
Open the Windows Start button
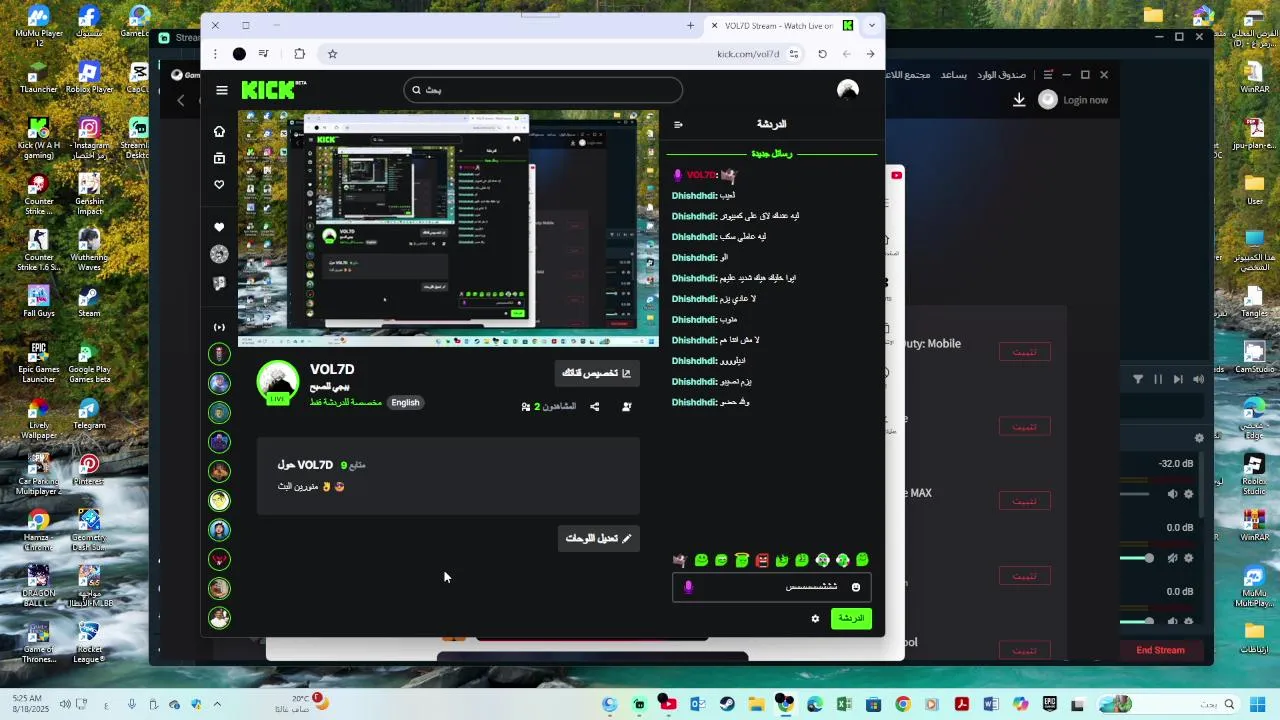(x=1258, y=705)
